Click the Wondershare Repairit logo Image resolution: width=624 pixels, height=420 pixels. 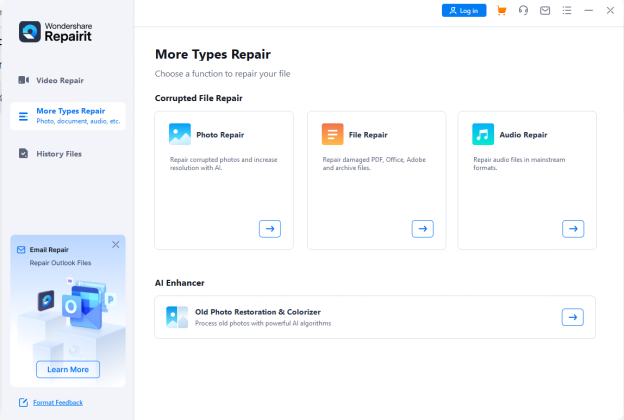(55, 32)
